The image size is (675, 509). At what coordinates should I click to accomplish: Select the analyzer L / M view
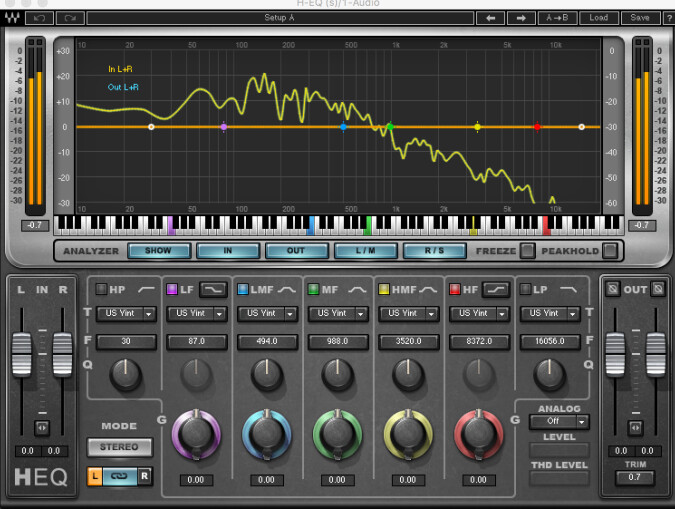click(363, 251)
